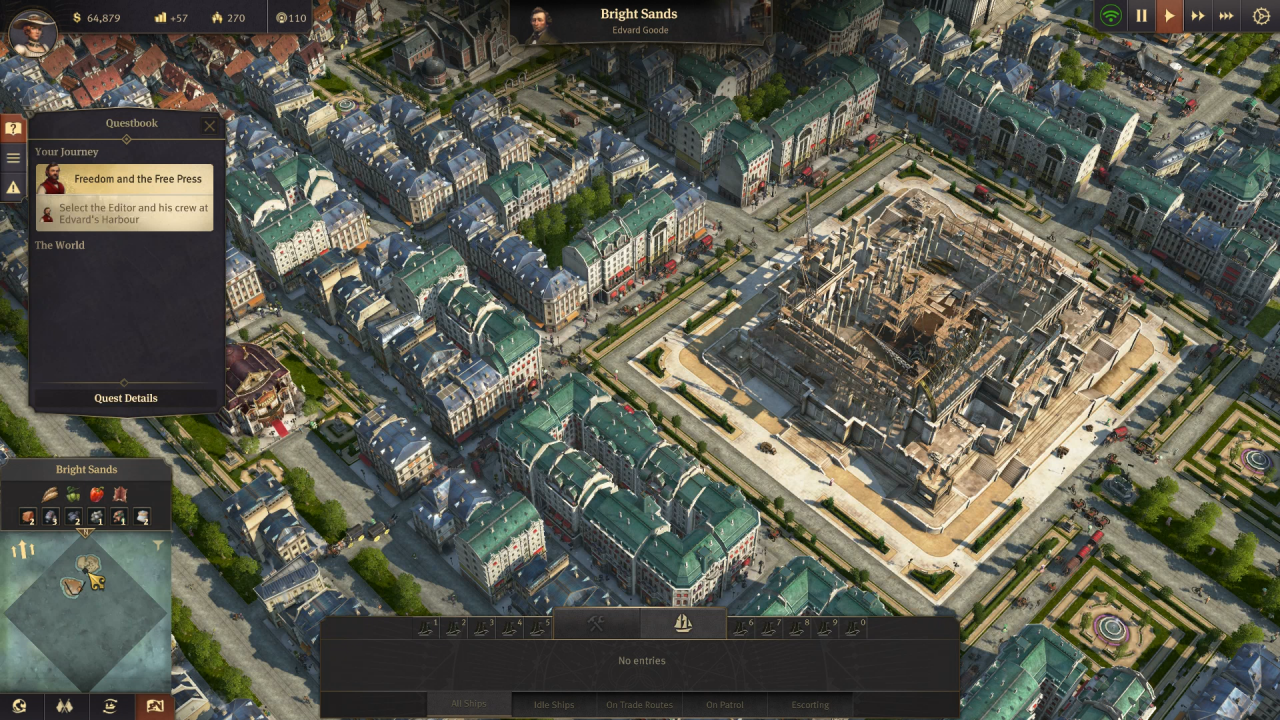Open the list side tab below Questbook

pos(13,158)
